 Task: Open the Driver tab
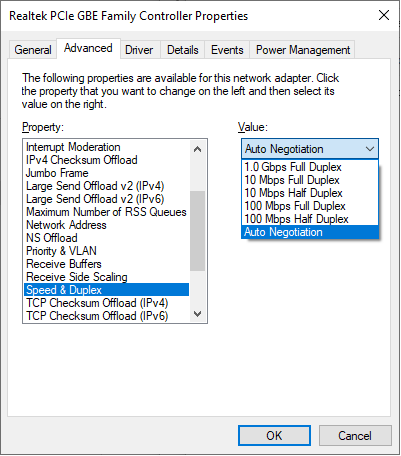[x=139, y=50]
